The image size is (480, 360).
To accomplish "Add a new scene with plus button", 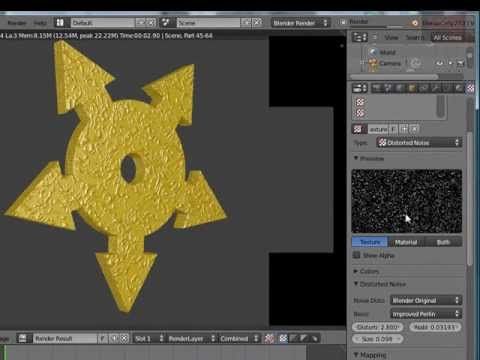I will pos(247,23).
